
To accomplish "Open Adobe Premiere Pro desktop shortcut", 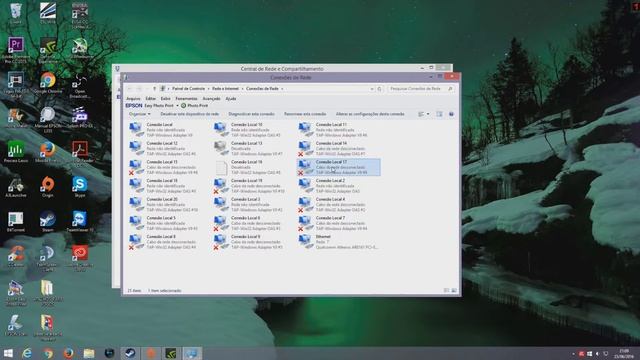I will (x=16, y=50).
